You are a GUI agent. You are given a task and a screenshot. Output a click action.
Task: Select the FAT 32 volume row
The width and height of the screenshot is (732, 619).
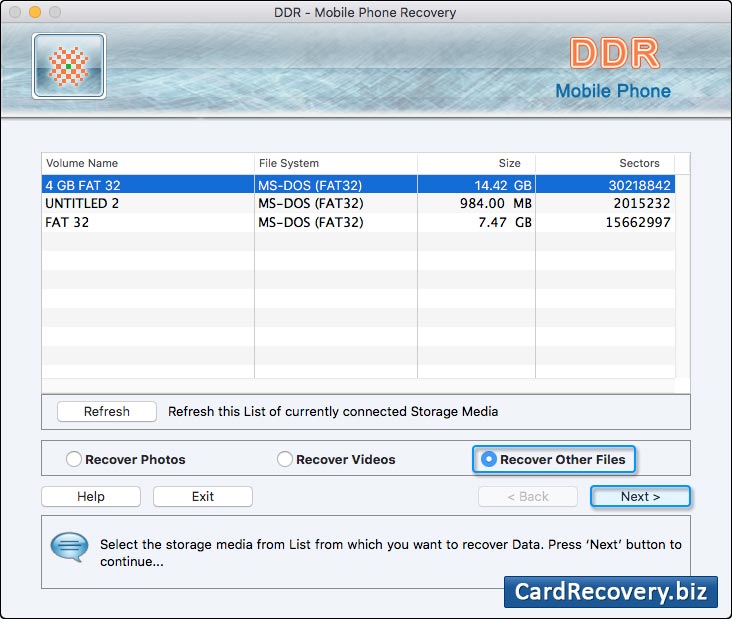point(358,222)
